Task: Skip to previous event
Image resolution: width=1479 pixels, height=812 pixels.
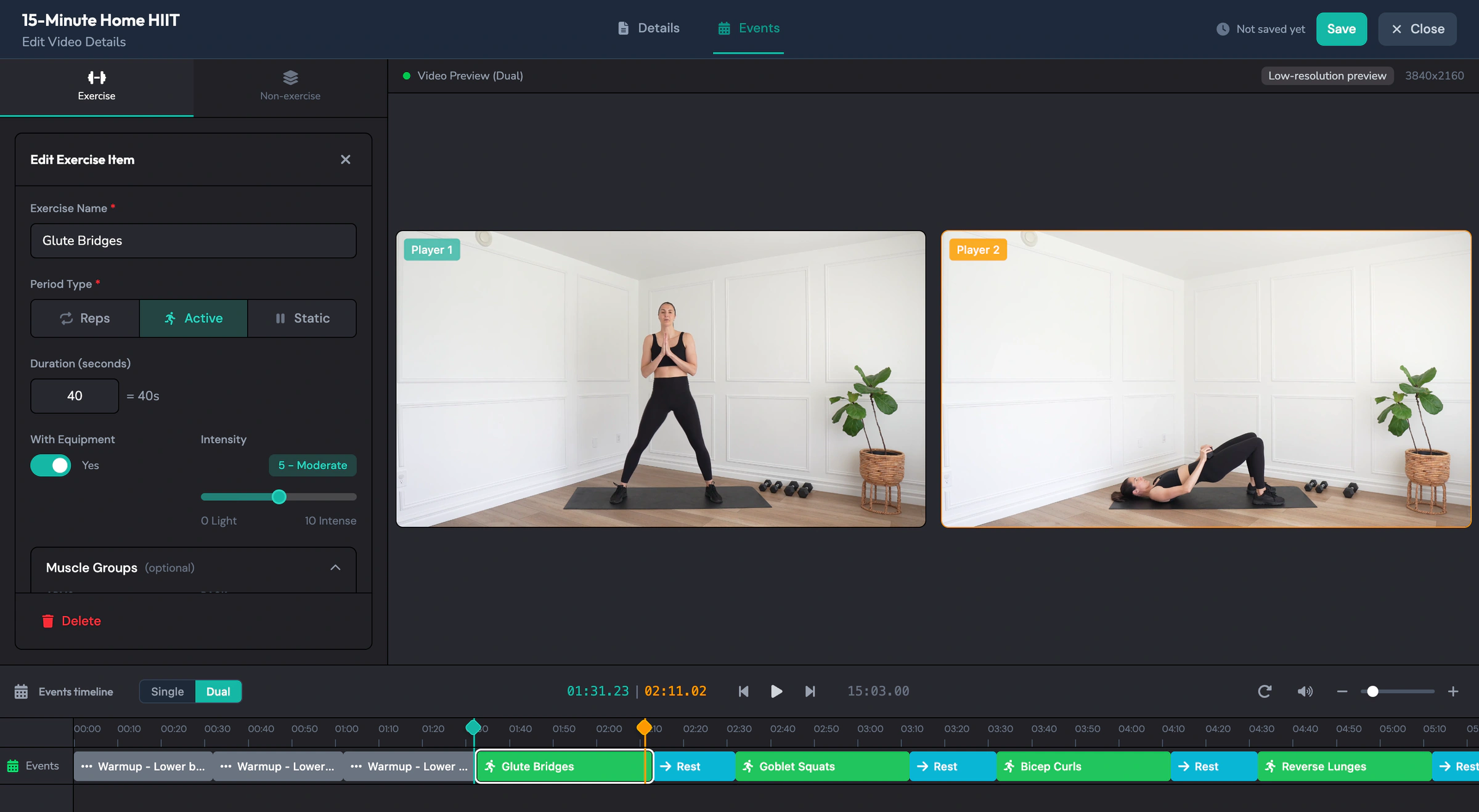Action: 744,691
